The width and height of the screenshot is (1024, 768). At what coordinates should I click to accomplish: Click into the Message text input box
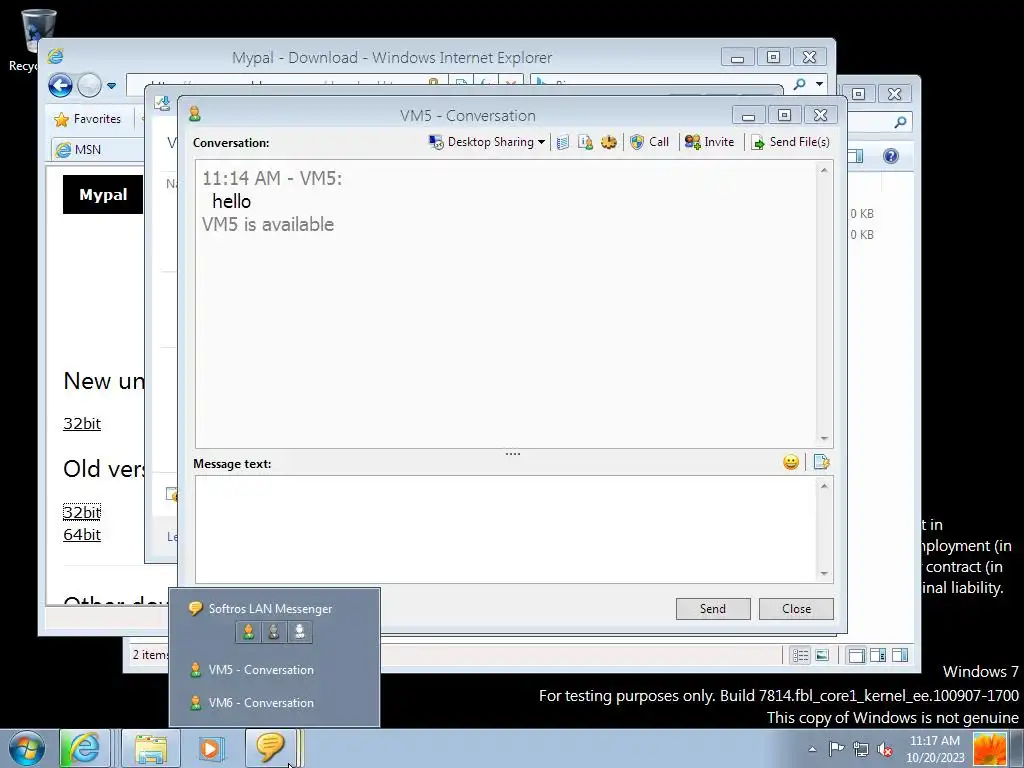506,529
